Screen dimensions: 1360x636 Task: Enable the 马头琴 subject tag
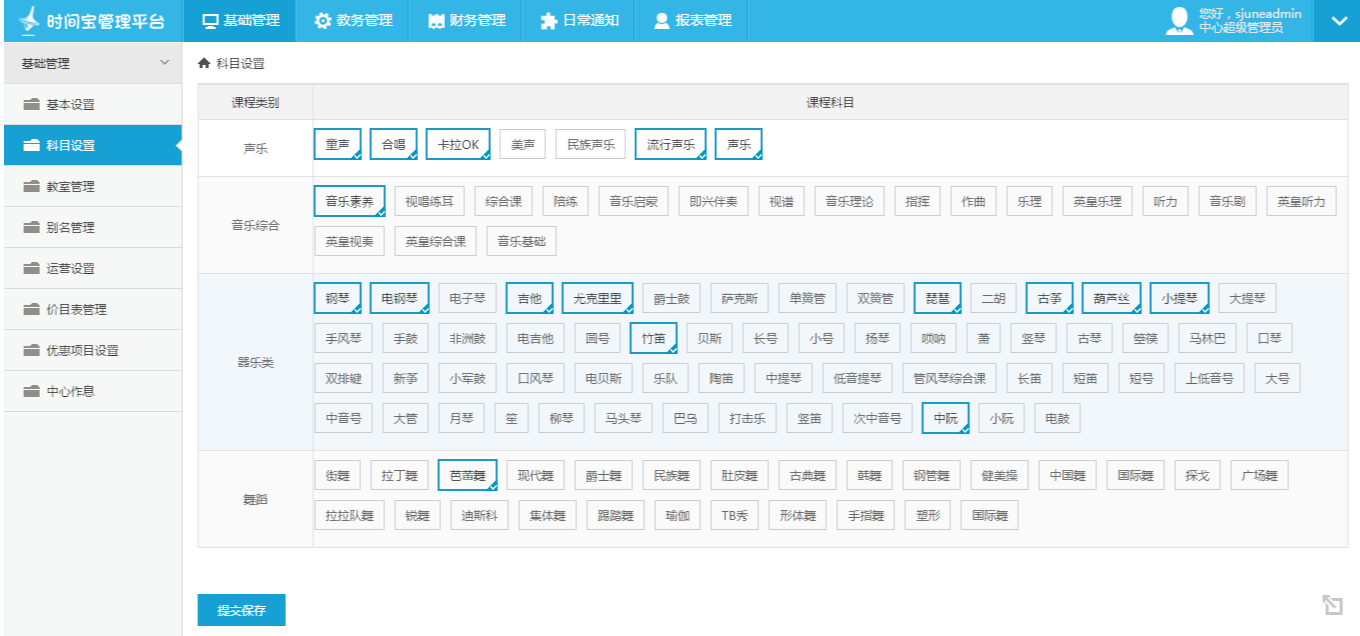click(x=624, y=418)
